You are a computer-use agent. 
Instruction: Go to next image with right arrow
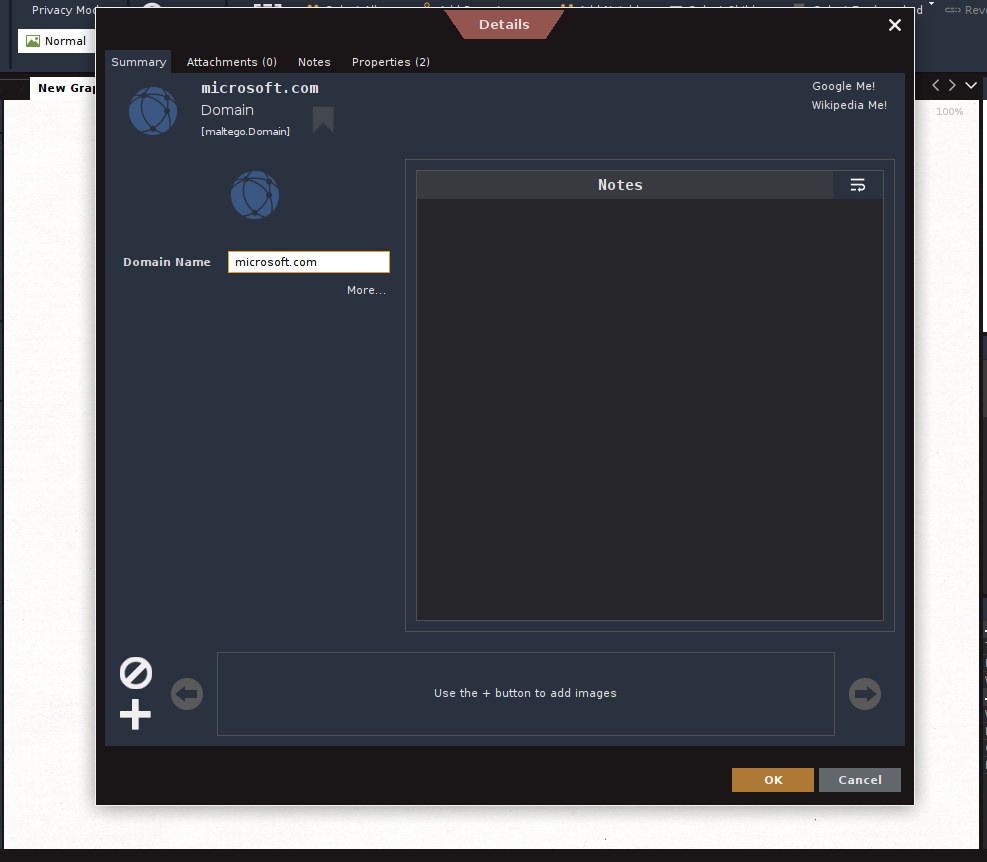tap(865, 694)
